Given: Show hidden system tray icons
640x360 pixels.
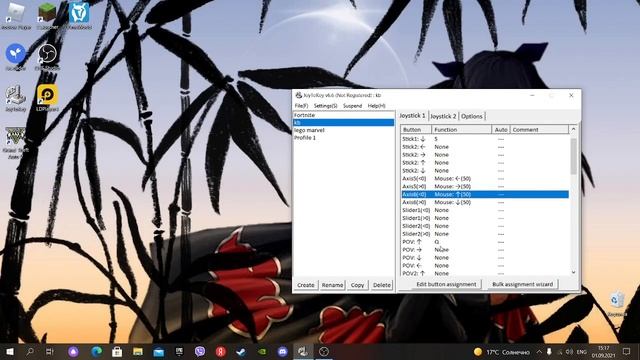Looking at the screenshot, I should click(539, 351).
